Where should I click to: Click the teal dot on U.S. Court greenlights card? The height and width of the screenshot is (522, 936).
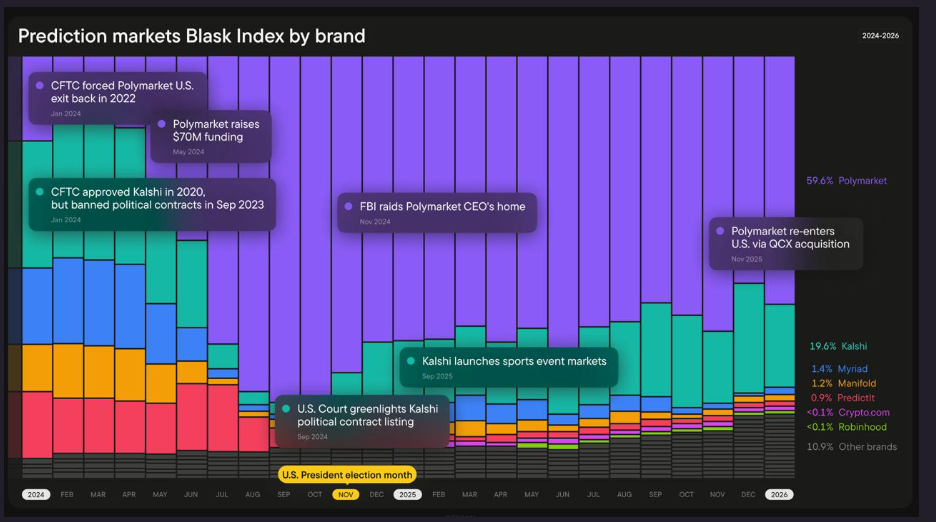click(286, 409)
